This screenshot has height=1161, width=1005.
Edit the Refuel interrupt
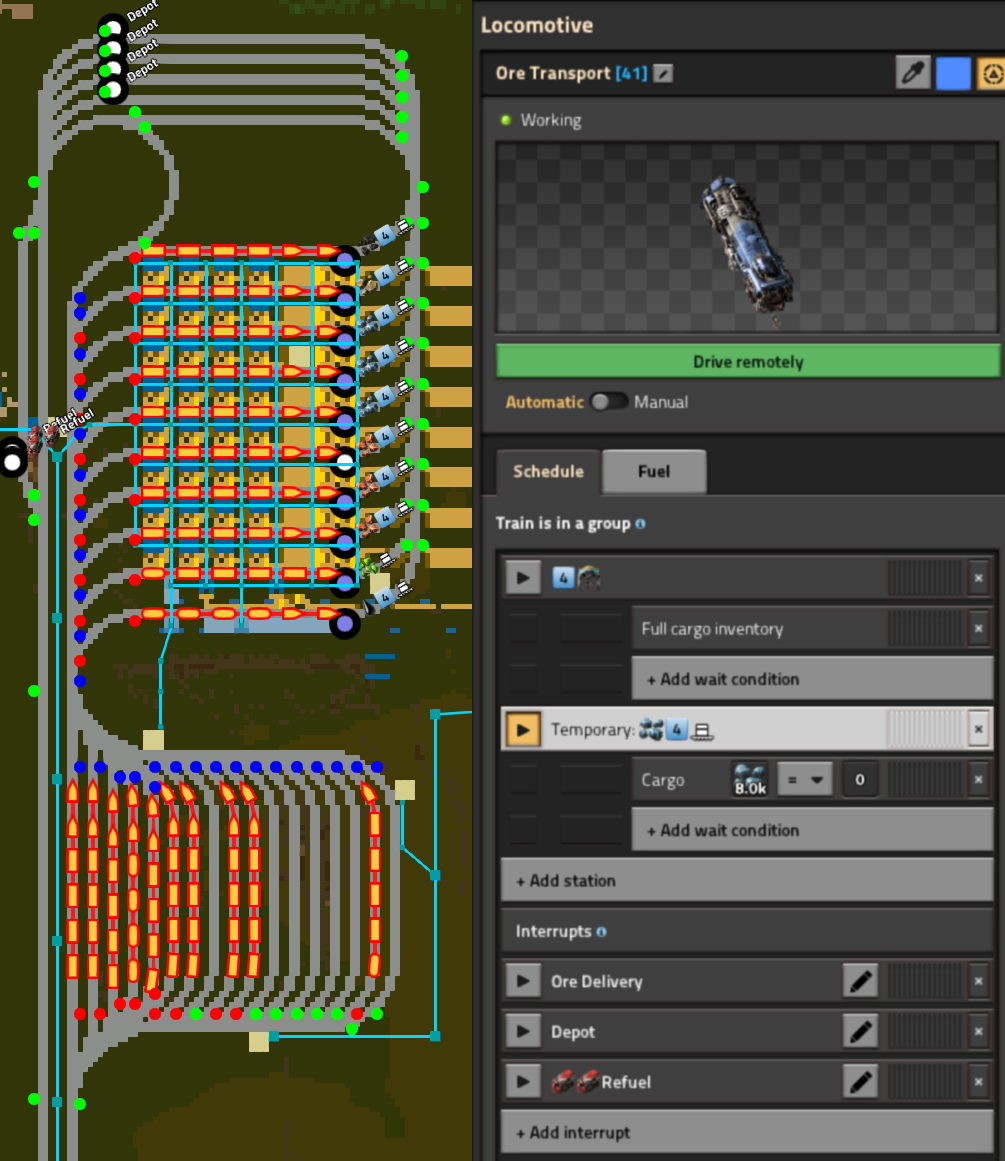coord(860,1082)
